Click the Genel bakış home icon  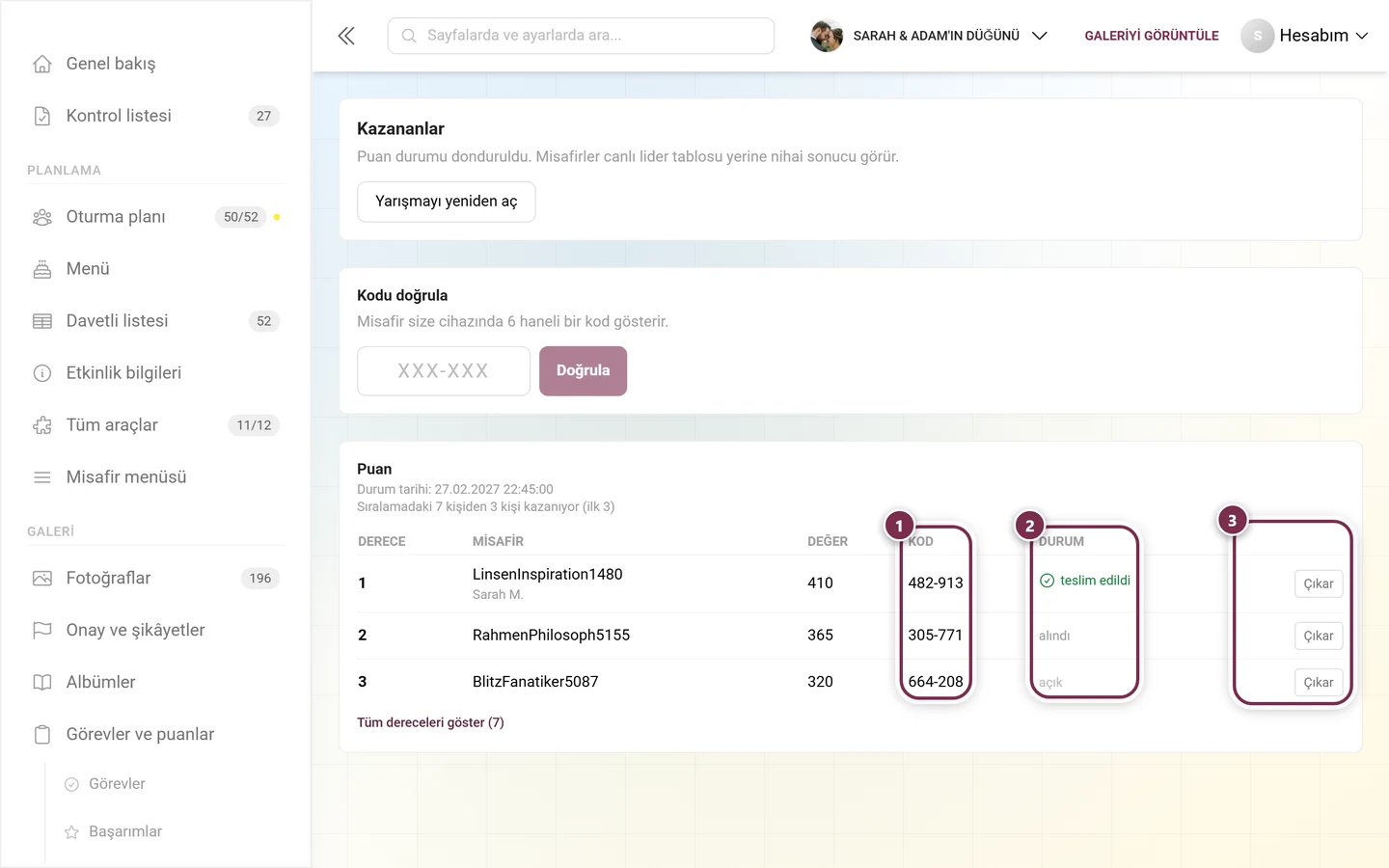point(42,64)
